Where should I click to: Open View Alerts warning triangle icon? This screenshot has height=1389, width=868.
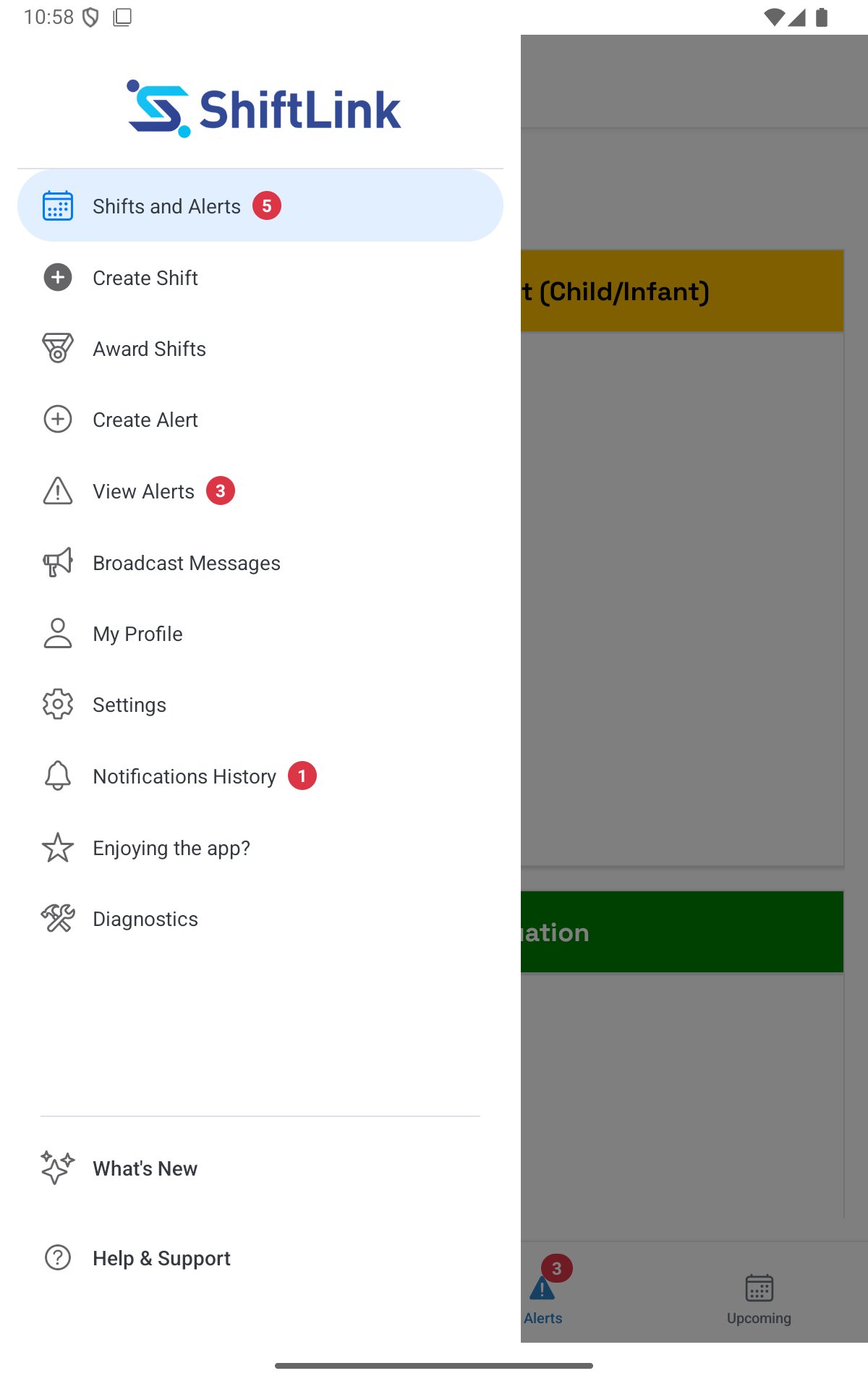coord(58,490)
